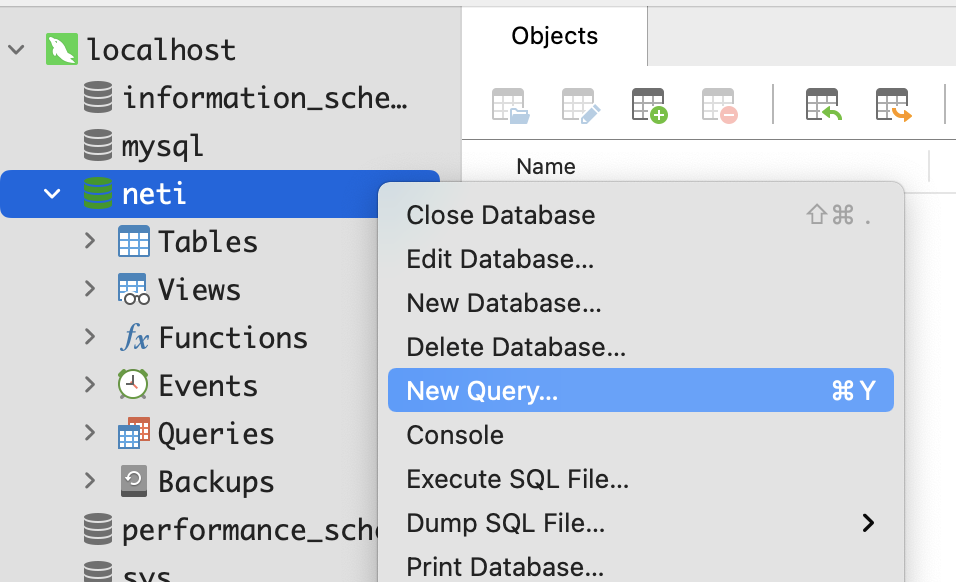Click the New Table toolbar icon
956x582 pixels.
tap(649, 105)
